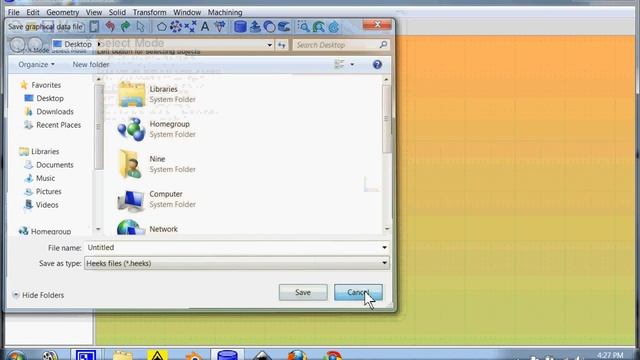Open the folder icon in taskbar

[x=122, y=355]
